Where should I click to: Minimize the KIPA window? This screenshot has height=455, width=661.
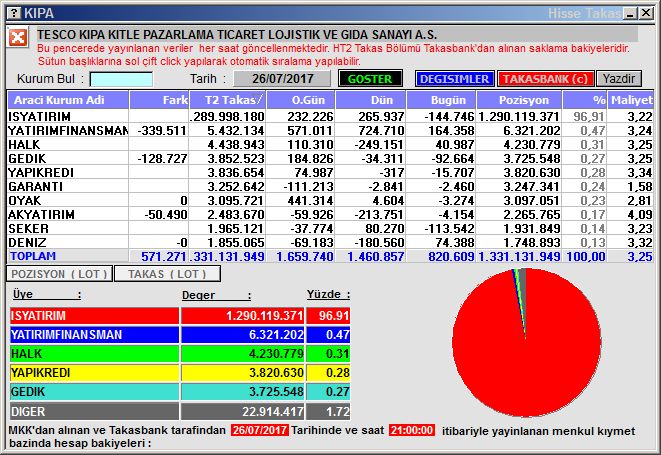pyautogui.click(x=631, y=13)
